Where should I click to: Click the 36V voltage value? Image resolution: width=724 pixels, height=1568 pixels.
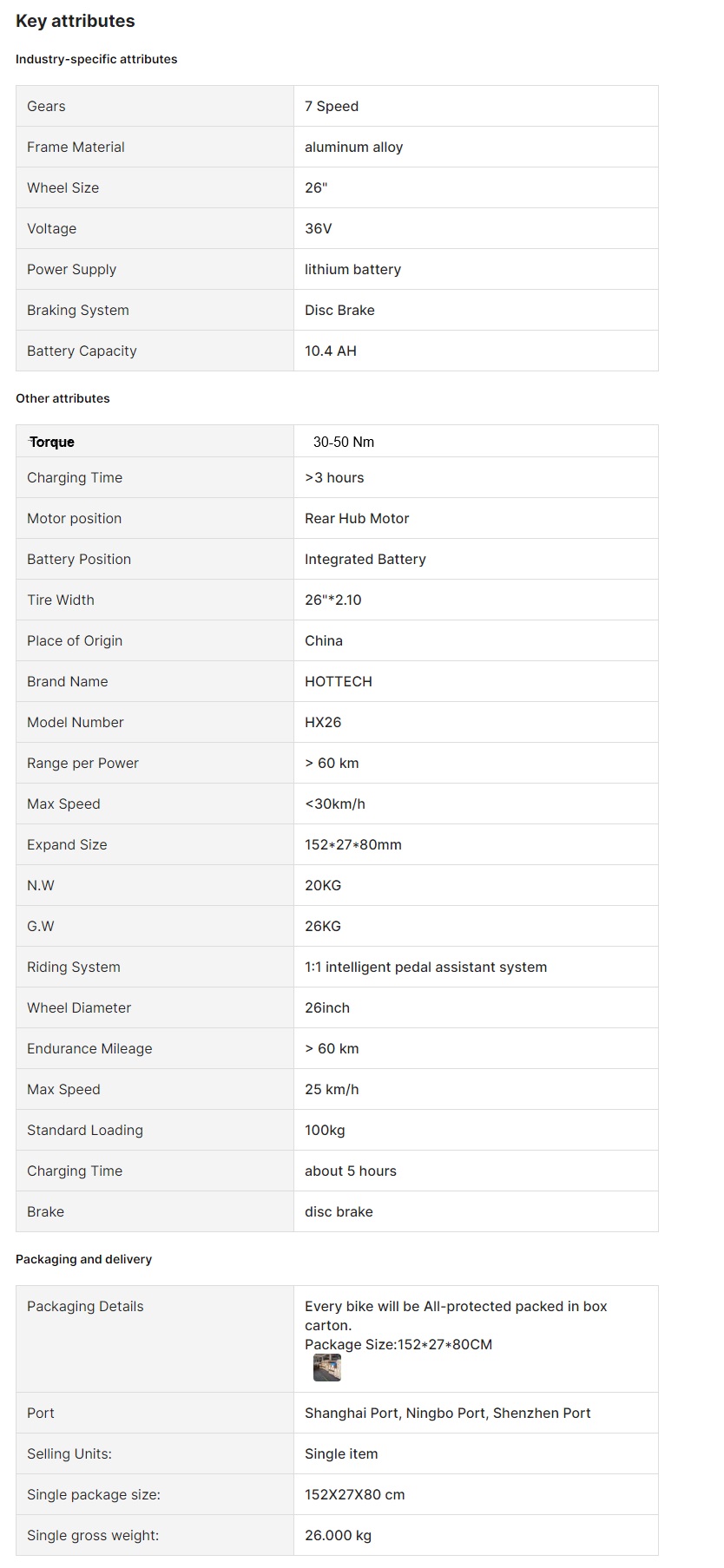pyautogui.click(x=318, y=228)
